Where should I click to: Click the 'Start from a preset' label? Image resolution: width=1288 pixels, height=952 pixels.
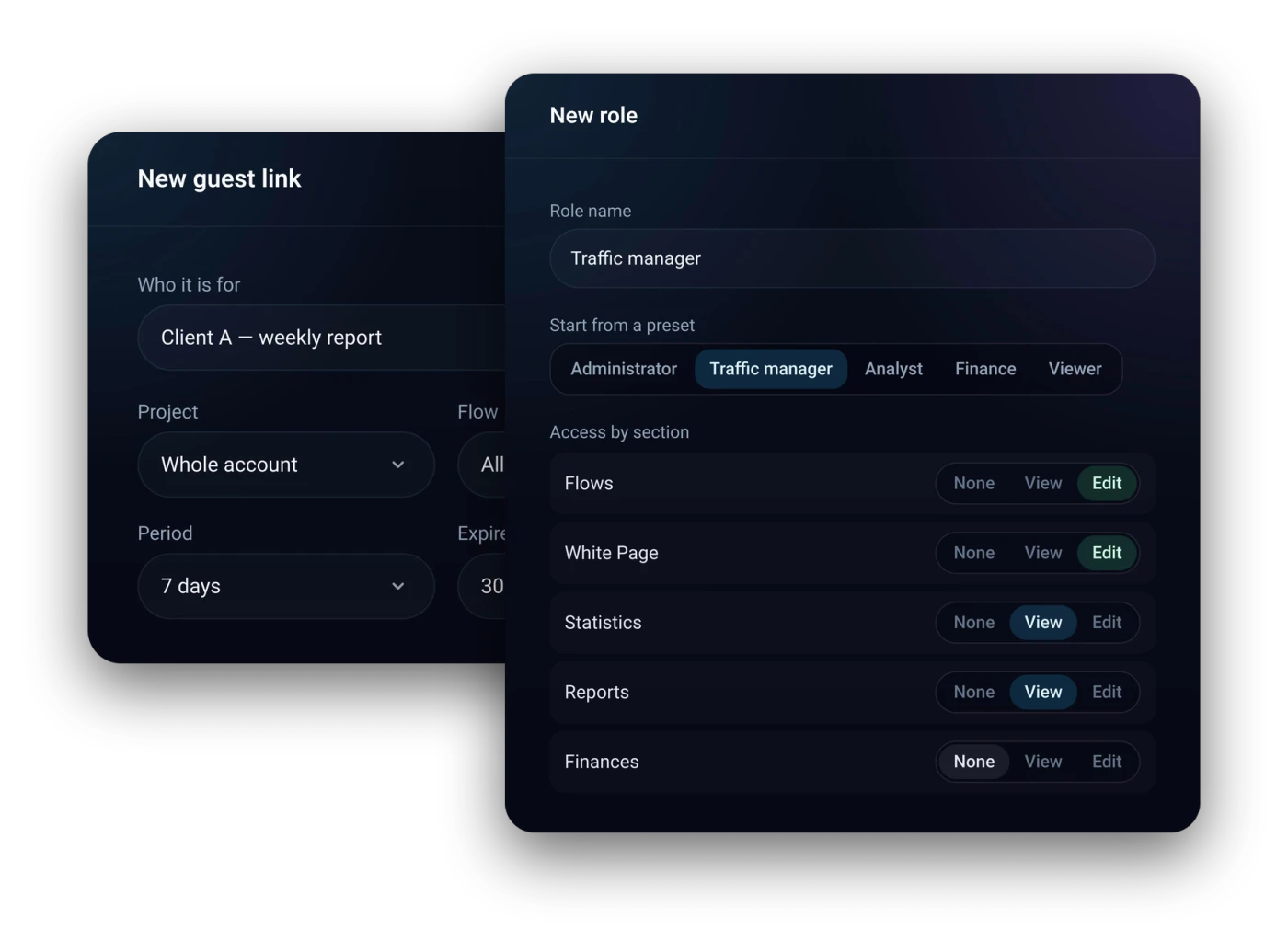(x=622, y=326)
